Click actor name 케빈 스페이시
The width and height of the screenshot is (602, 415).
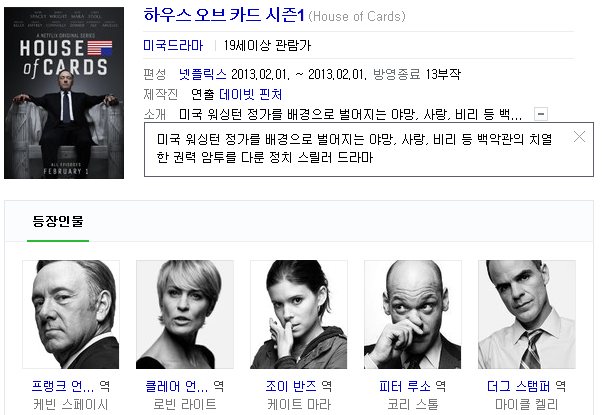pos(71,404)
